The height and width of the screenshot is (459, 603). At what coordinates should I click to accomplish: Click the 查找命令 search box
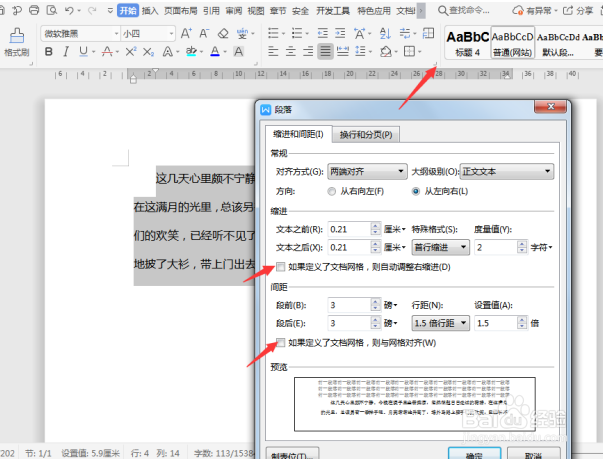[465, 10]
